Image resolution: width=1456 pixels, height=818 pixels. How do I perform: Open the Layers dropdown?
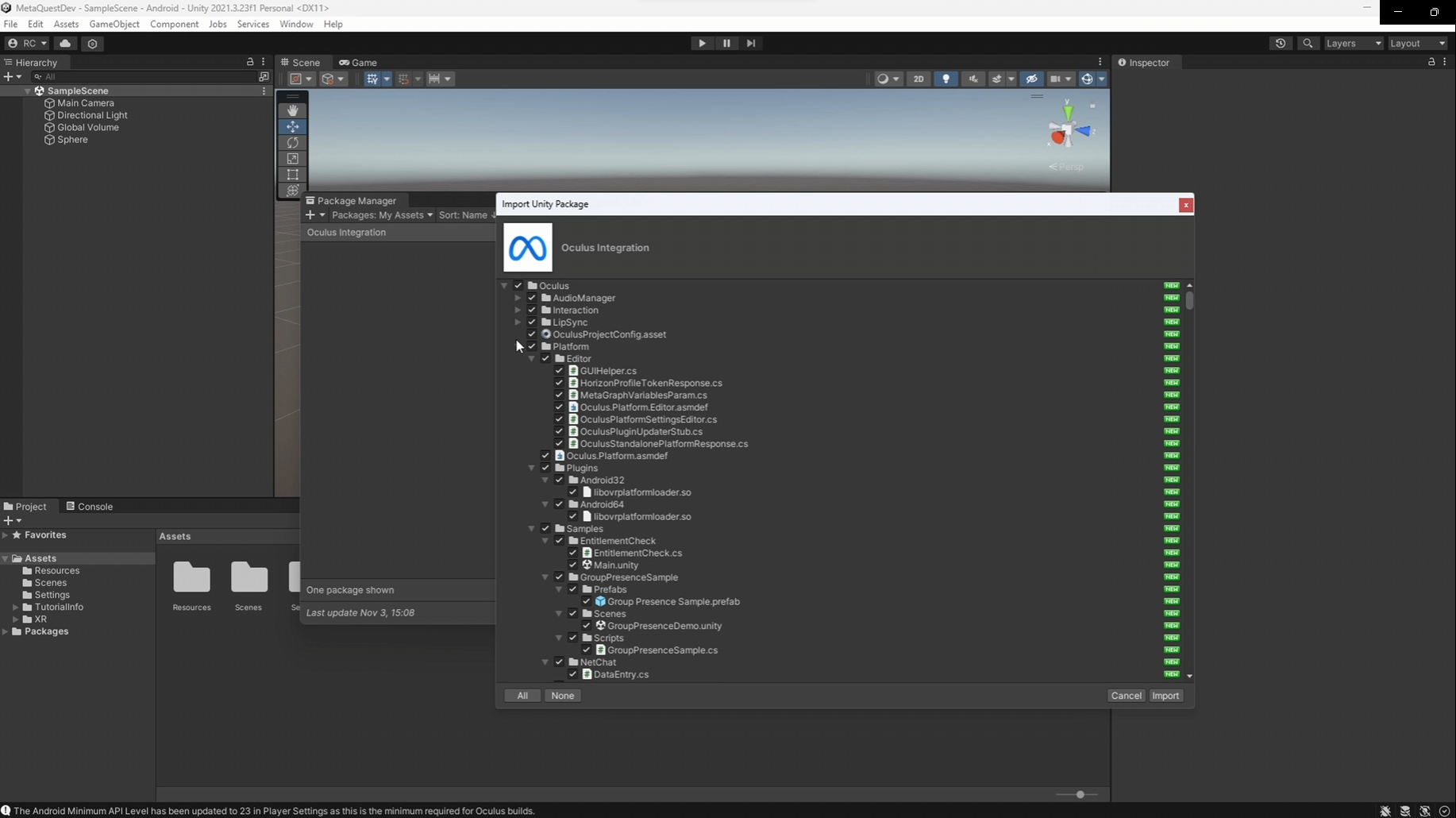(1354, 43)
